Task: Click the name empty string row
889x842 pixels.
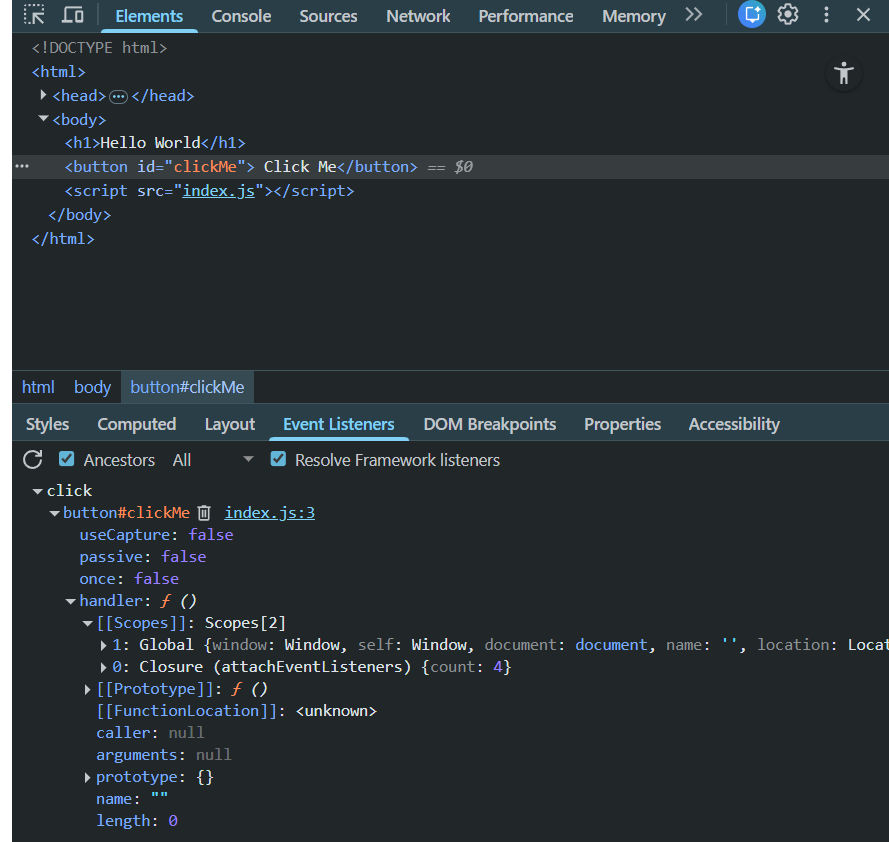Action: click(x=132, y=799)
